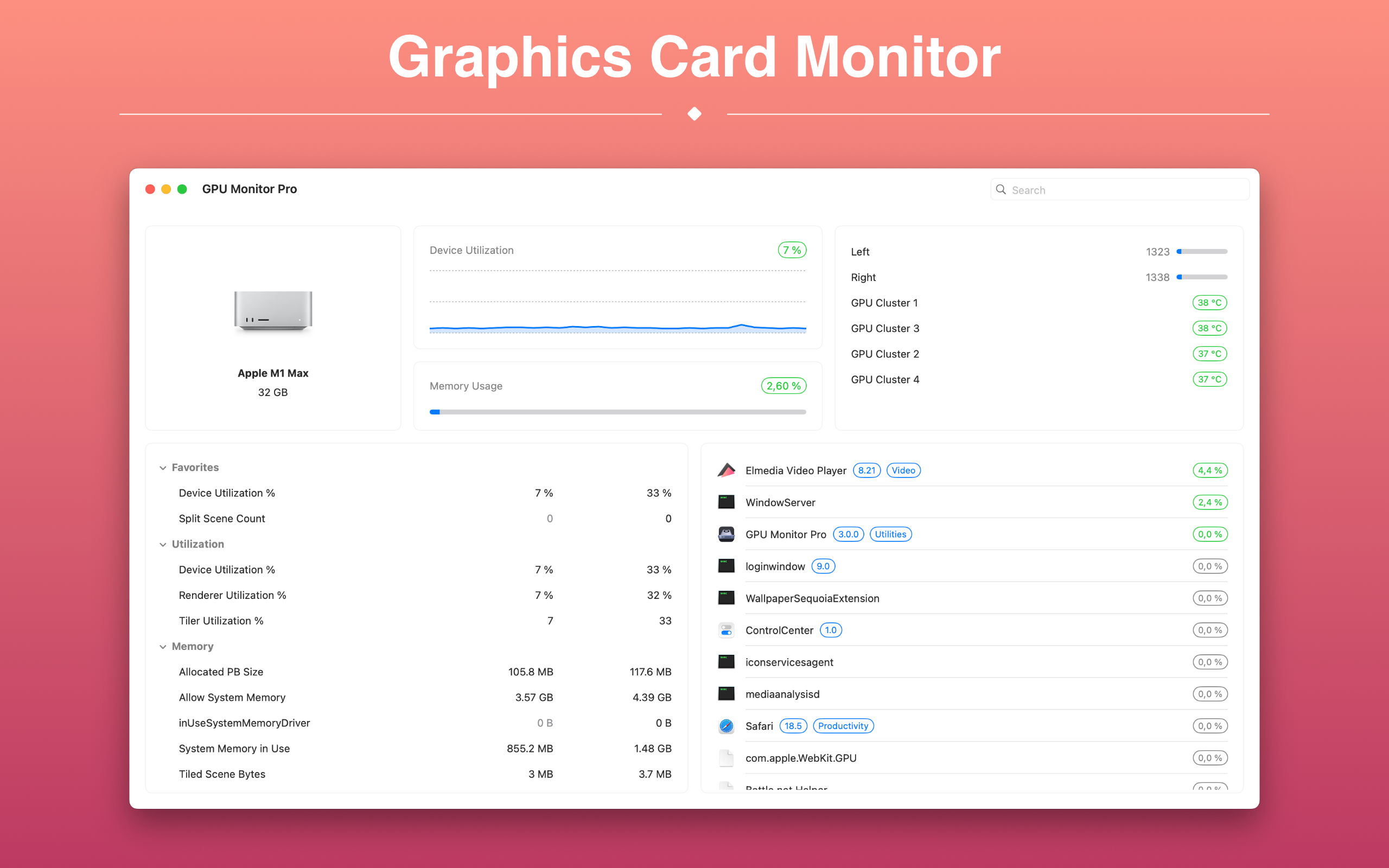Click Device Utilization % under Favorites

(227, 493)
